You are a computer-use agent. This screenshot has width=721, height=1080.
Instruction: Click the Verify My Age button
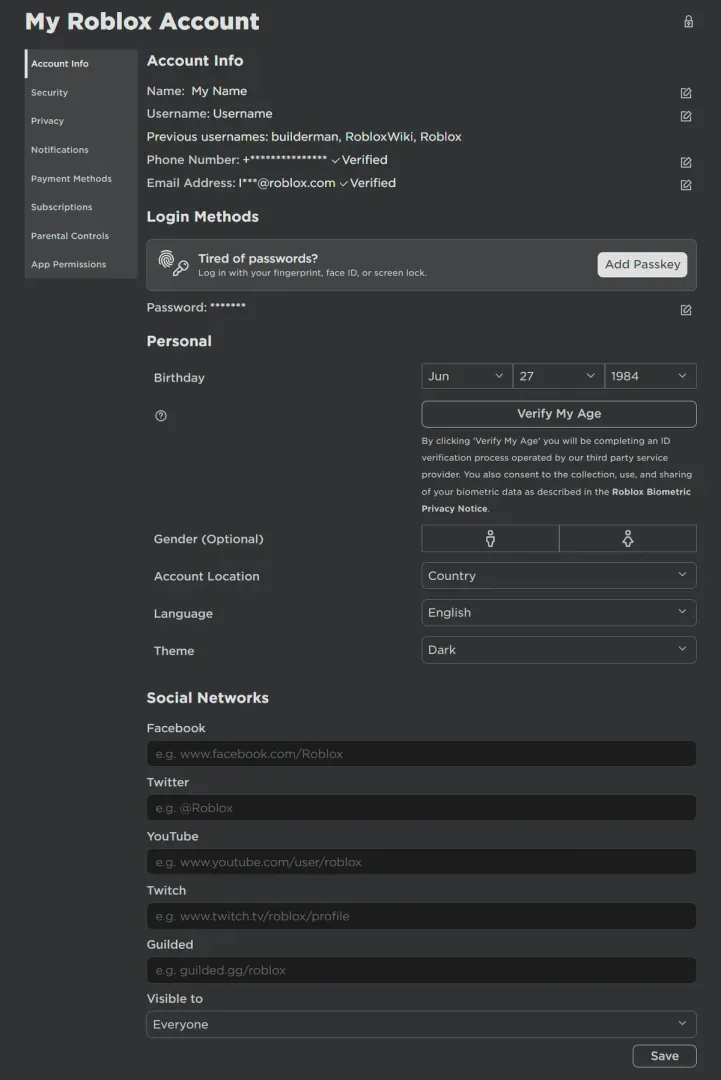558,413
